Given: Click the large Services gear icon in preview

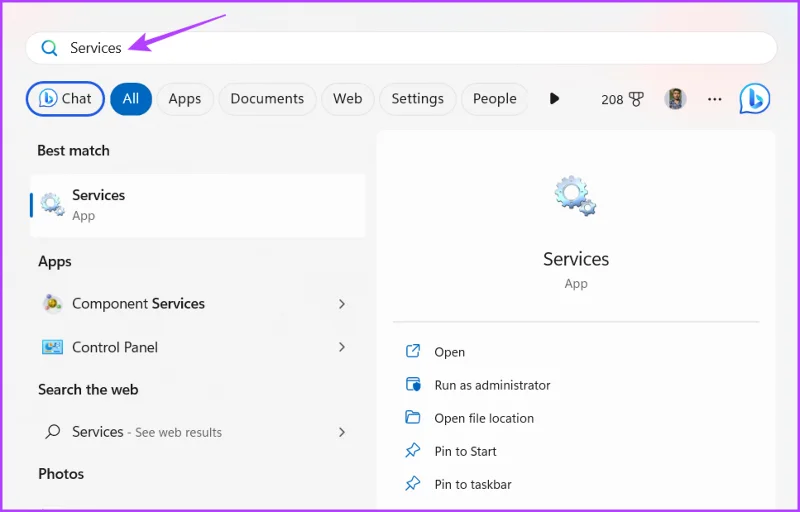Looking at the screenshot, I should tap(576, 196).
